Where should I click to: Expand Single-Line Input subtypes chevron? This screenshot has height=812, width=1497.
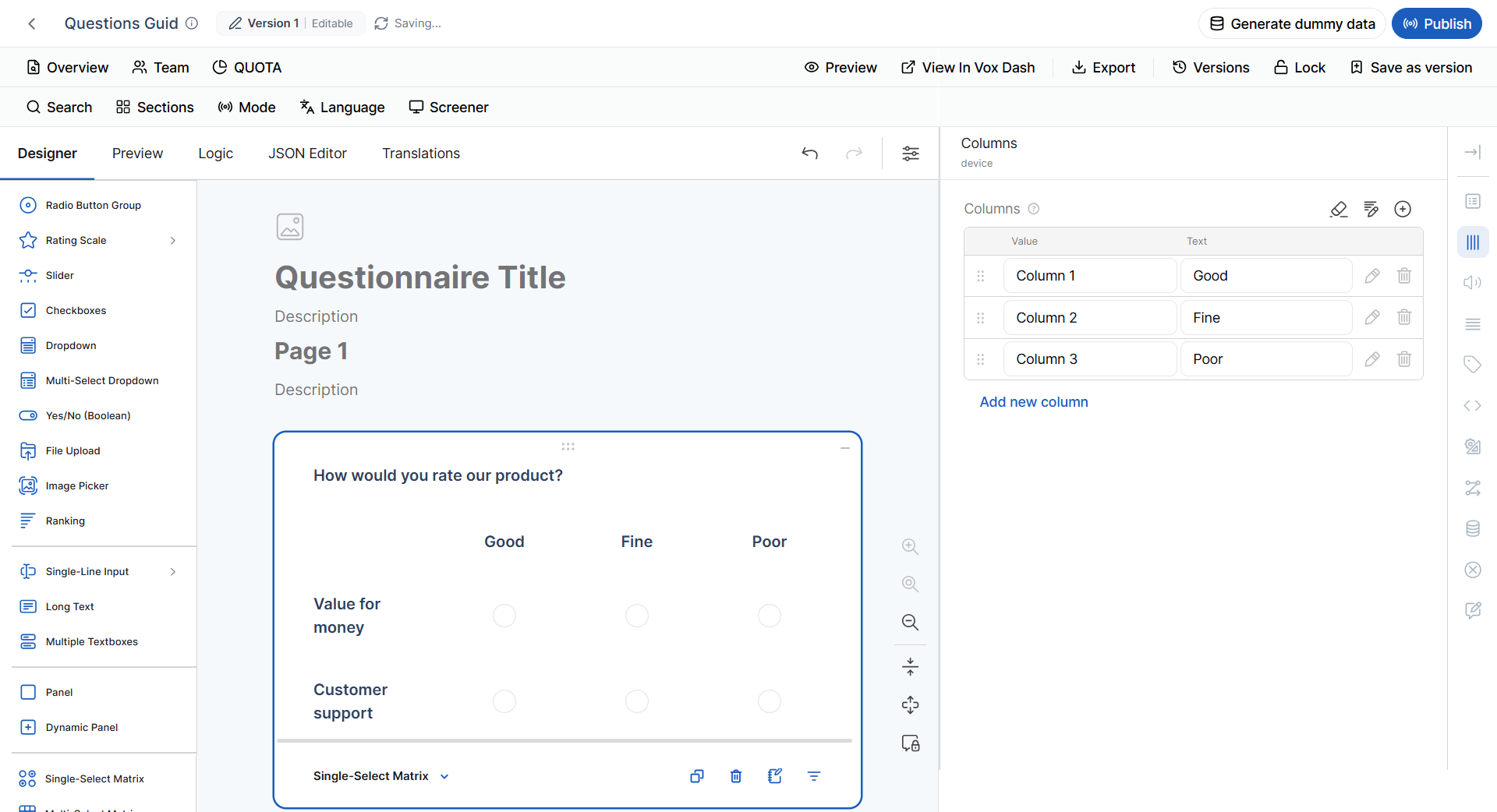[173, 572]
